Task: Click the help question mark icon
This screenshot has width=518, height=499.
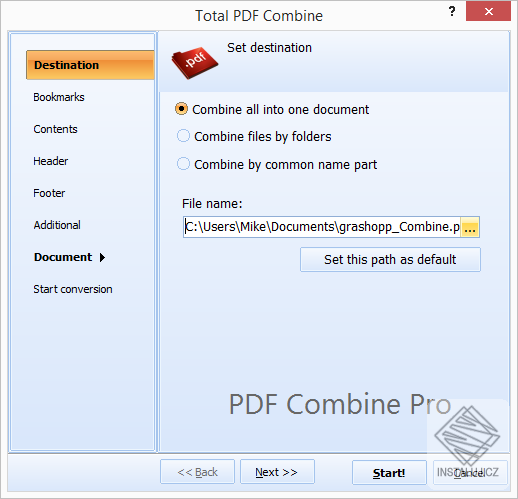Action: coord(452,11)
